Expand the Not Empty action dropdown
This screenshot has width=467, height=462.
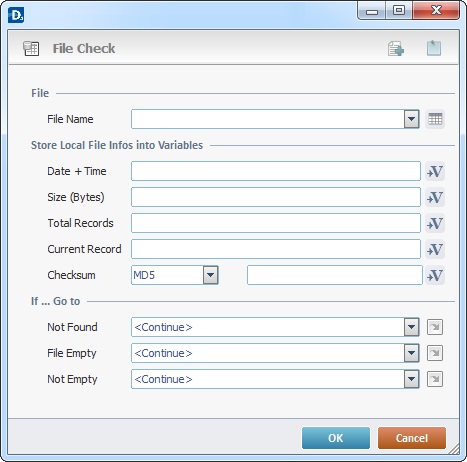pyautogui.click(x=412, y=379)
